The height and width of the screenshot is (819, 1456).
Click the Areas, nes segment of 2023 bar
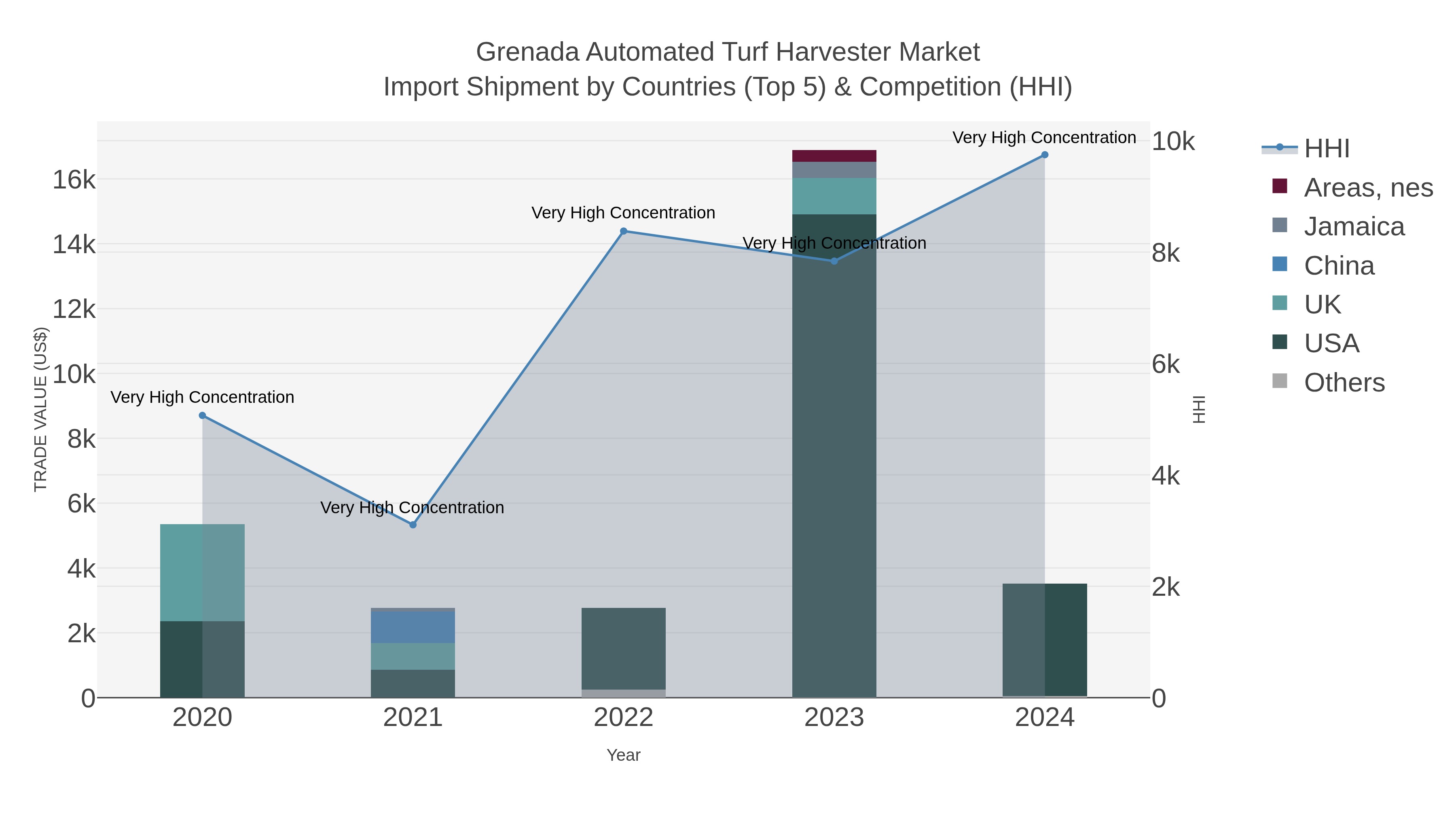coord(834,156)
